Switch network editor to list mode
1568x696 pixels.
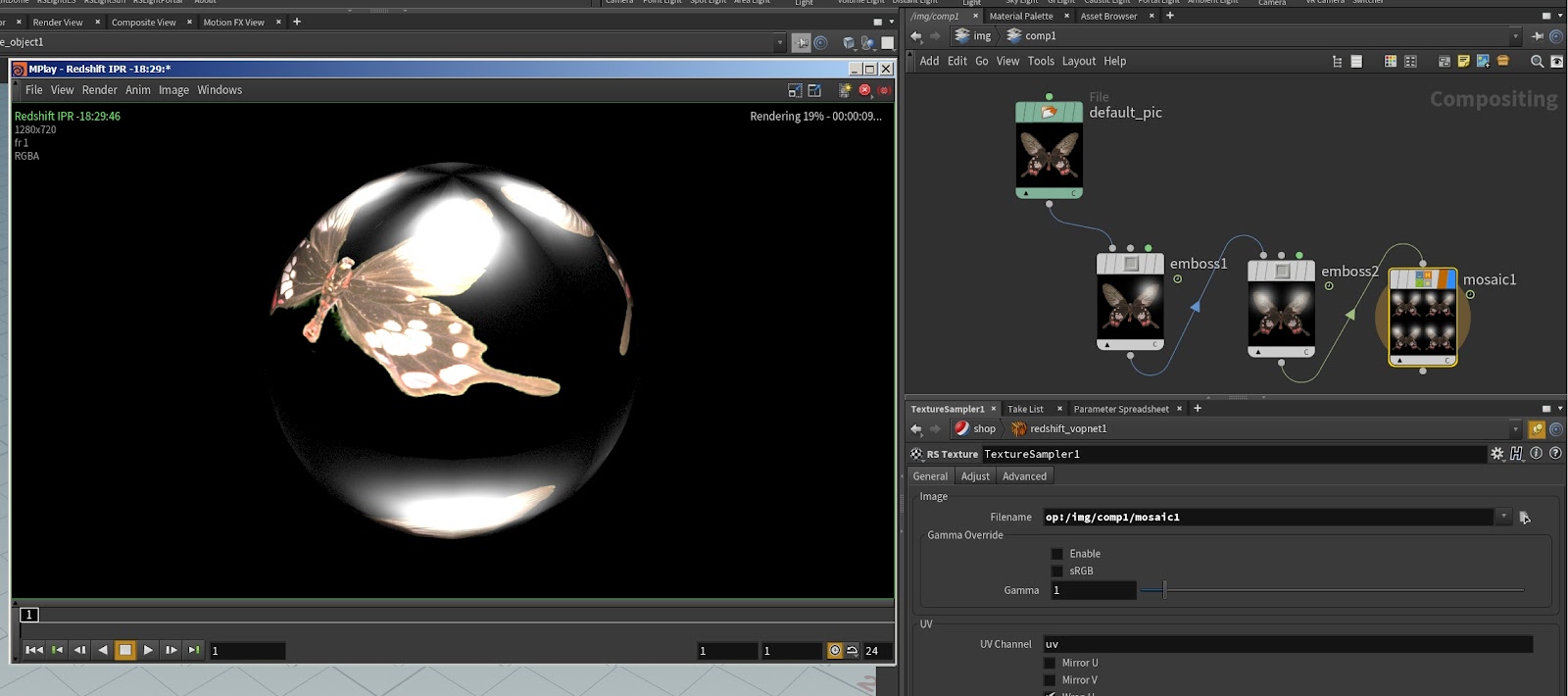pyautogui.click(x=1356, y=61)
